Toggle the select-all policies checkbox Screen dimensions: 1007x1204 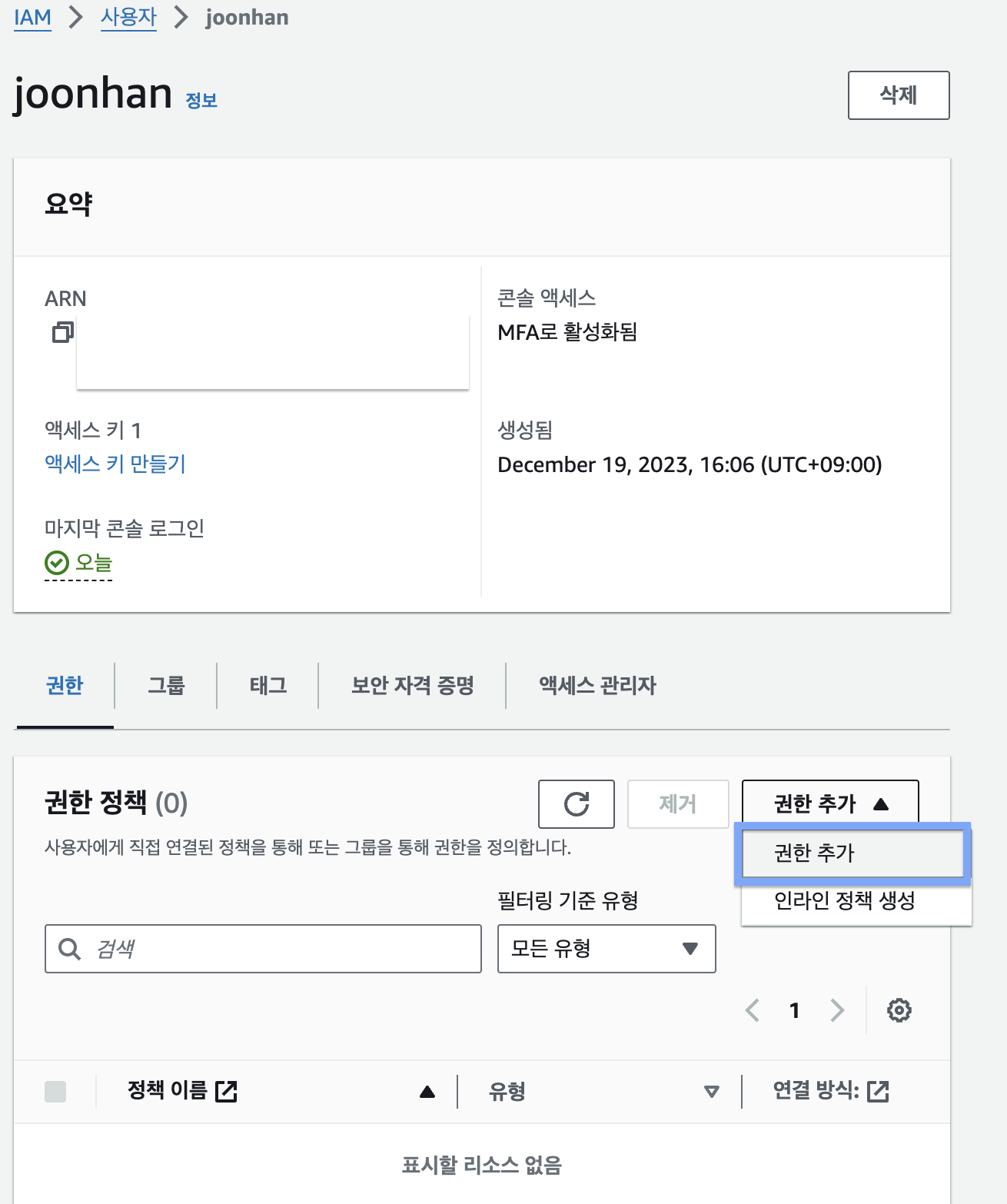55,1092
